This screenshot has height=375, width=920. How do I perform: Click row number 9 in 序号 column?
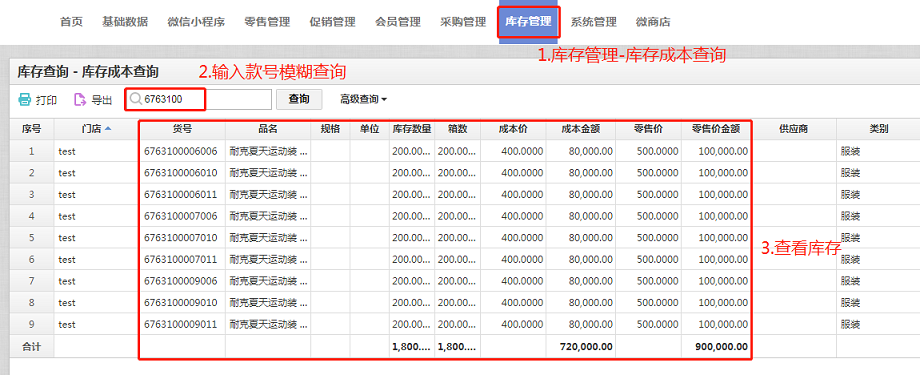coord(32,325)
